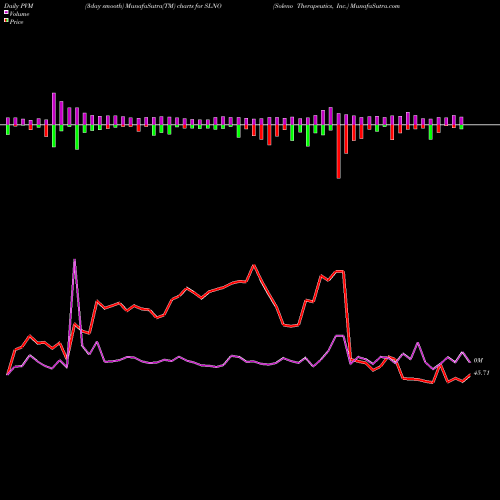Click the 'Daily PVM' title text
500x500 pixels.
(x=19, y=6)
